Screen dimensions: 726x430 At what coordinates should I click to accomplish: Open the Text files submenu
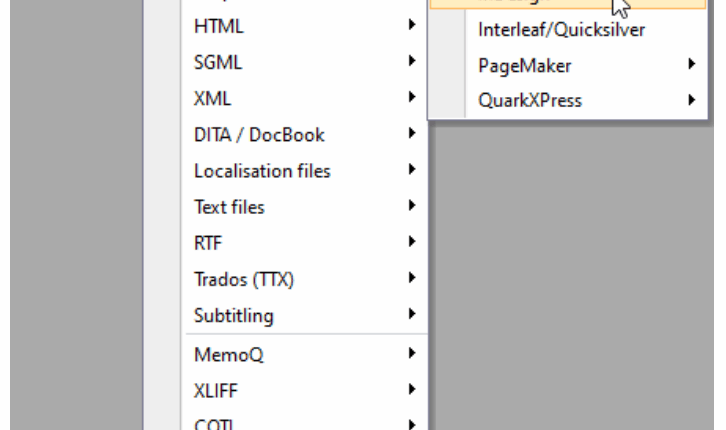[x=305, y=207]
